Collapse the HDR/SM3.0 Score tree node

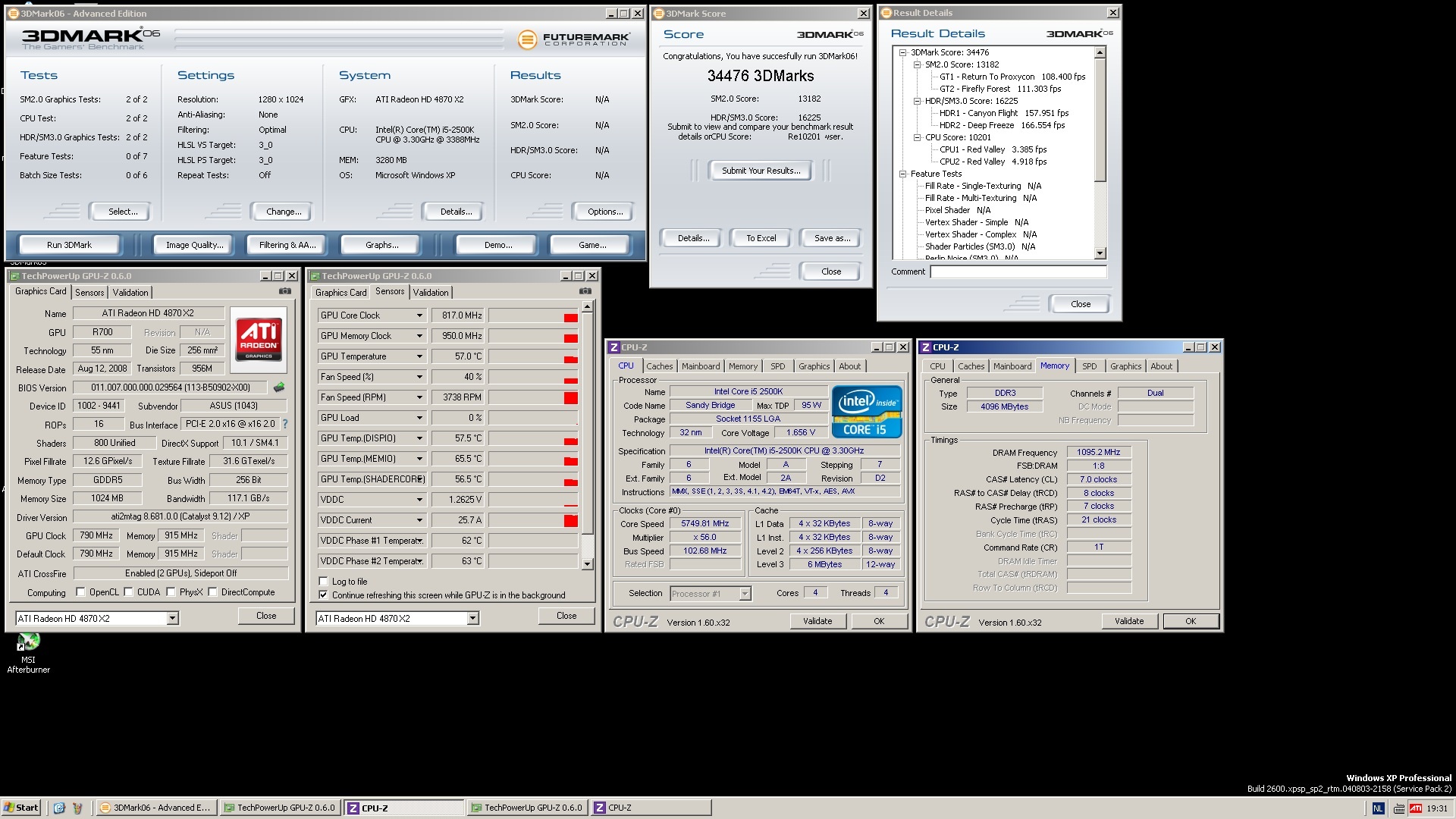(x=917, y=101)
